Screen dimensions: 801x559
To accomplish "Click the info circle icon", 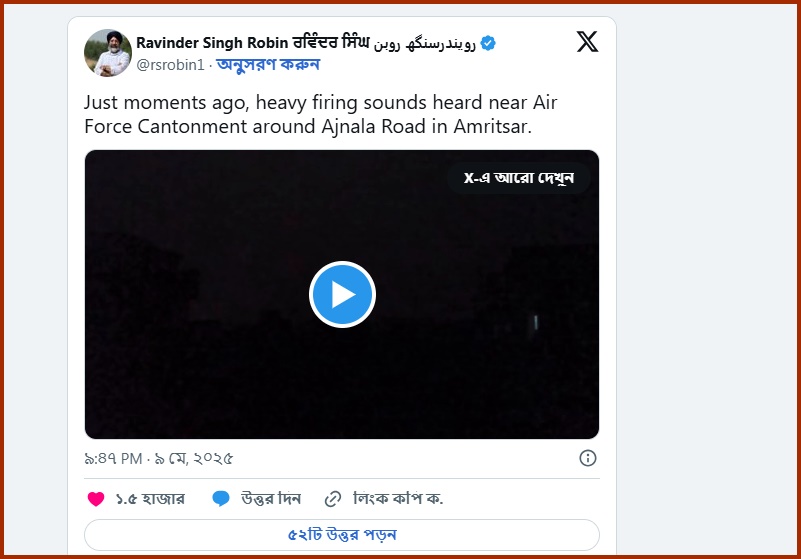I will 587,458.
